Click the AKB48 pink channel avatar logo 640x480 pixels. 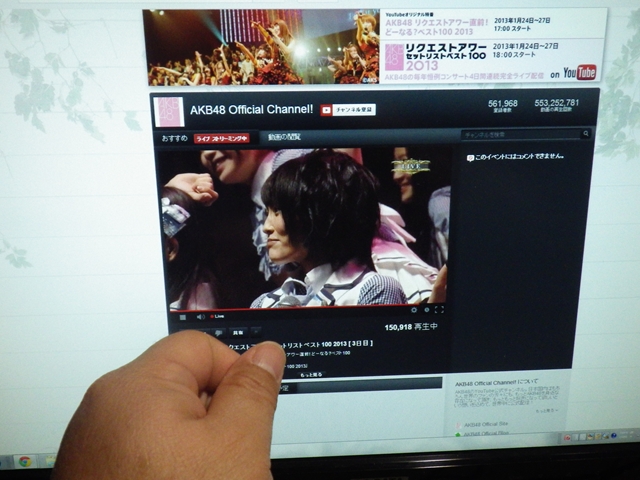pos(169,111)
